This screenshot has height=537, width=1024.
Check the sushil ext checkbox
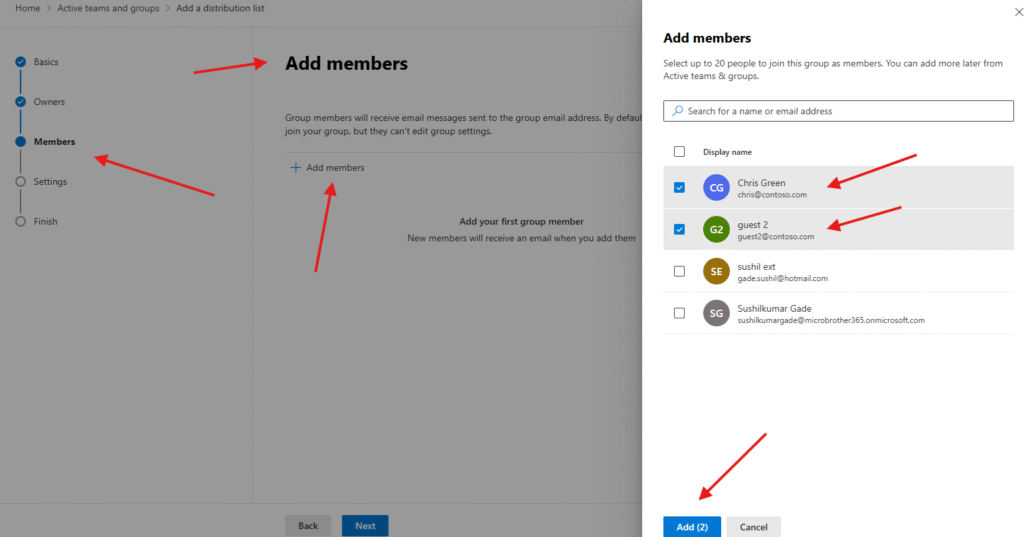point(680,271)
